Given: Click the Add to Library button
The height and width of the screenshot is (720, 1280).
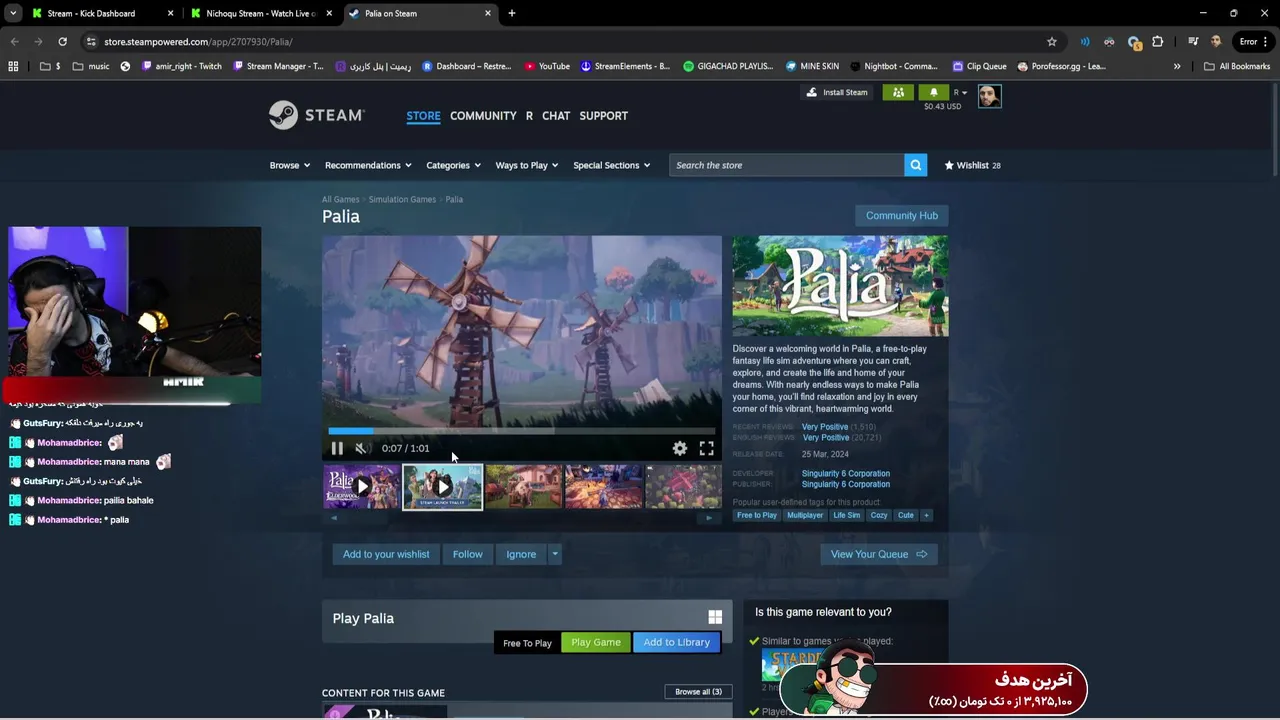Looking at the screenshot, I should tap(676, 642).
